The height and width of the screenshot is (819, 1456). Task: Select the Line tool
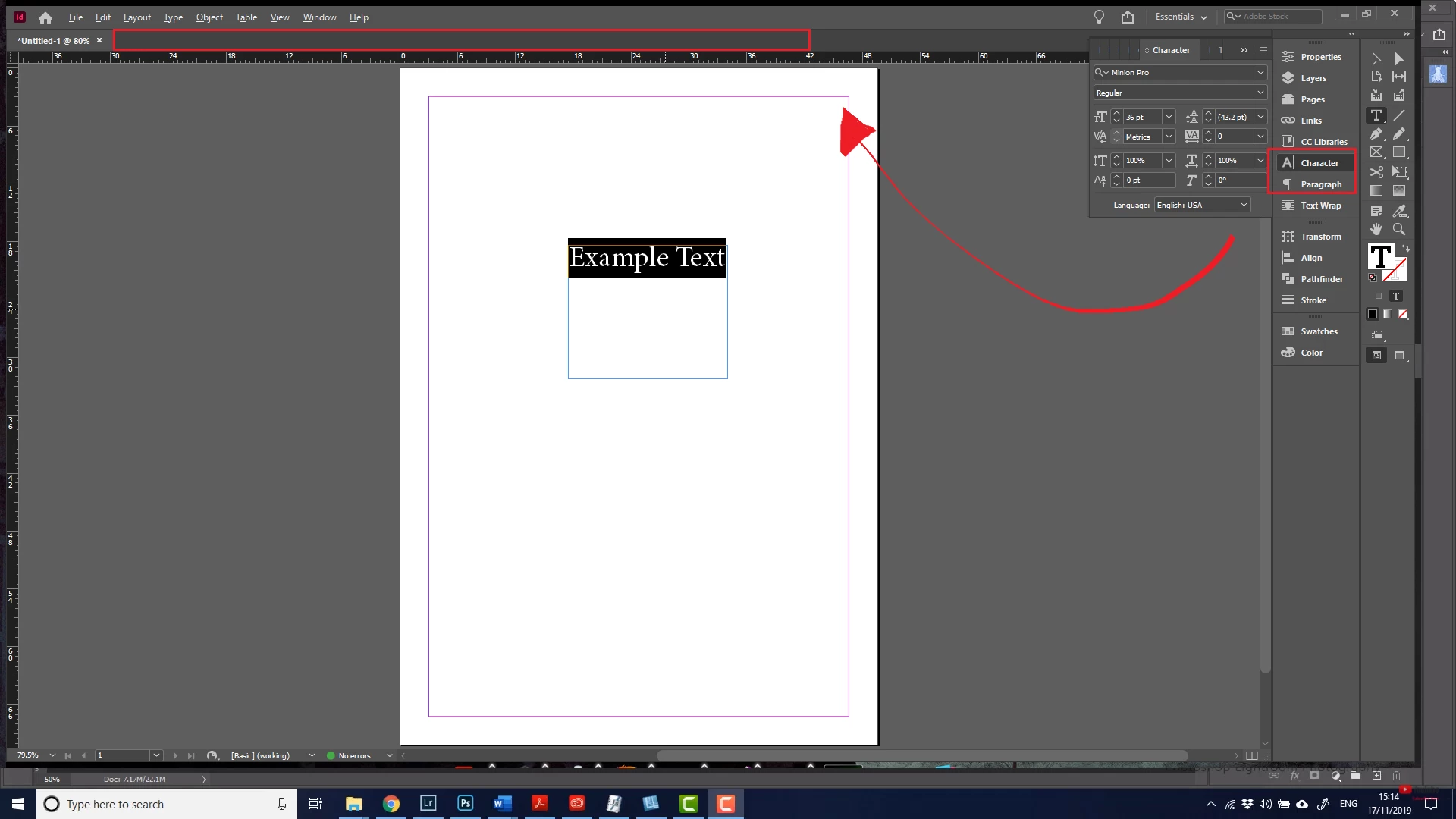(1399, 115)
